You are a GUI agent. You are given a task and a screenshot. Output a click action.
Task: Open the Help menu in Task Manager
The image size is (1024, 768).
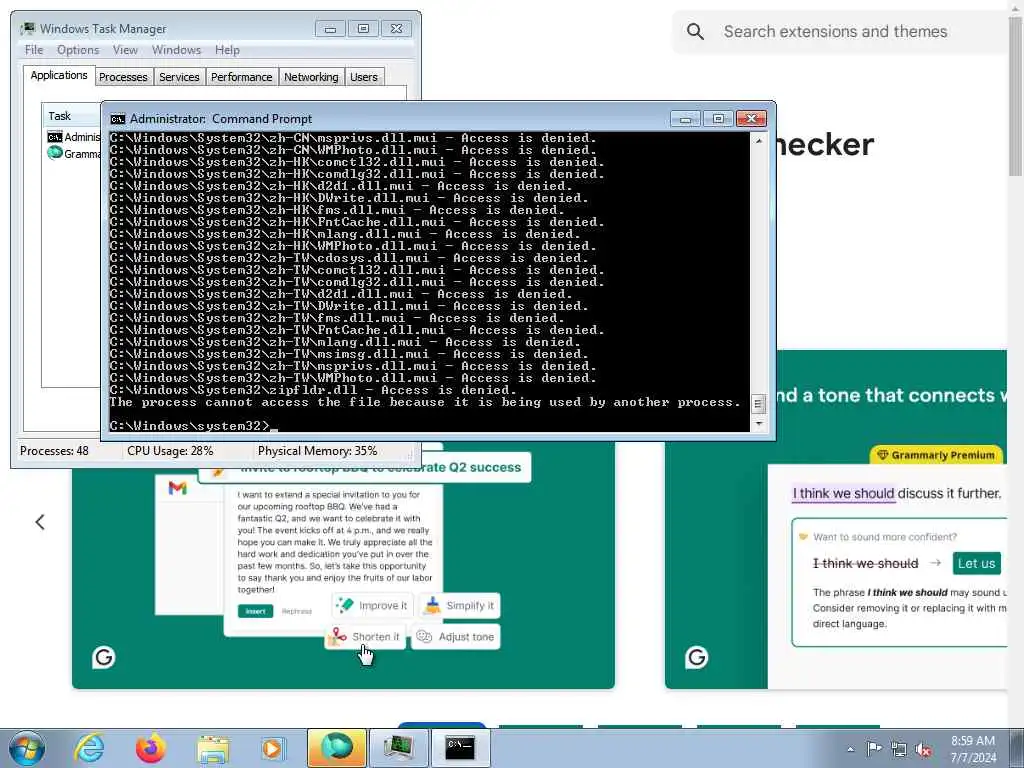pyautogui.click(x=227, y=50)
